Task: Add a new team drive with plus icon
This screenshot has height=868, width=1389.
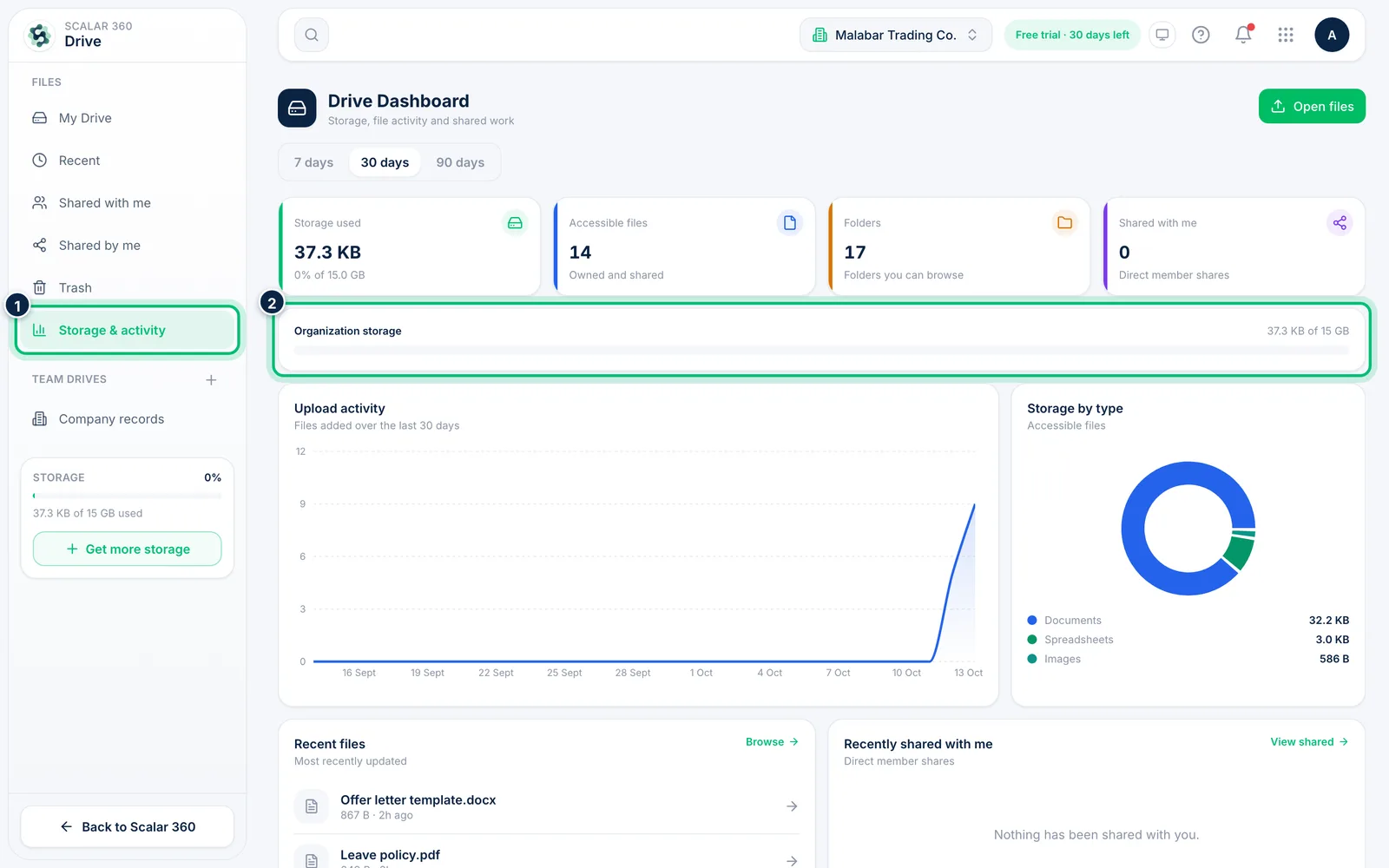Action: (211, 380)
